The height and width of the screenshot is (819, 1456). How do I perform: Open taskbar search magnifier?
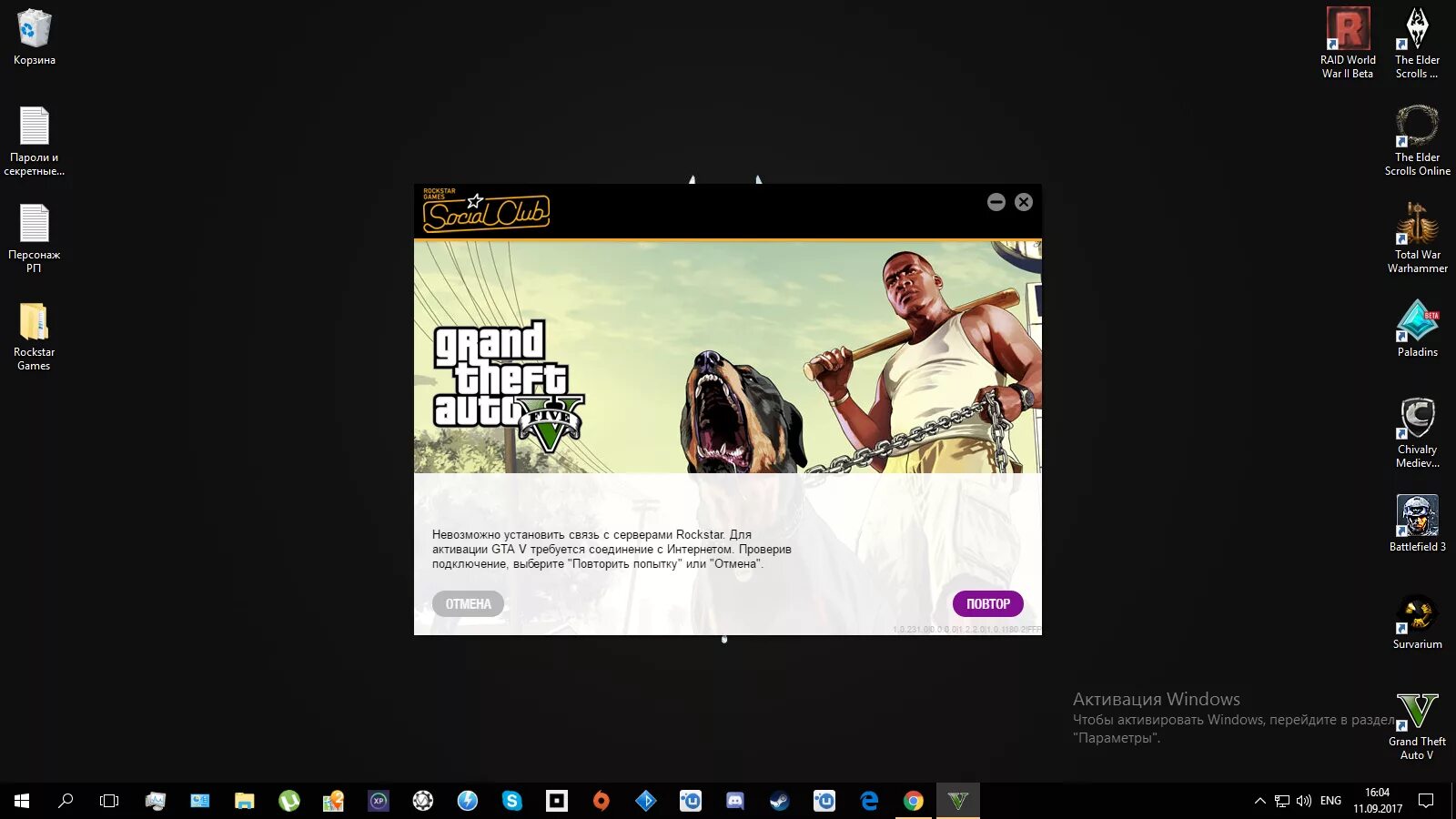tap(66, 801)
